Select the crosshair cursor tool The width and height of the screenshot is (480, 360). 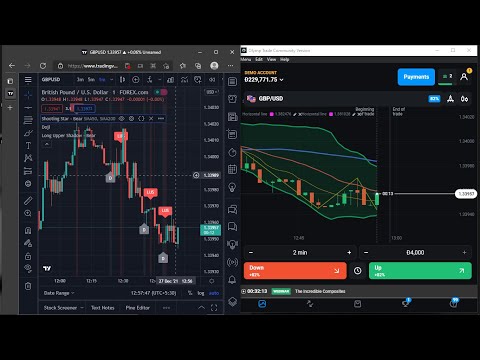28,95
